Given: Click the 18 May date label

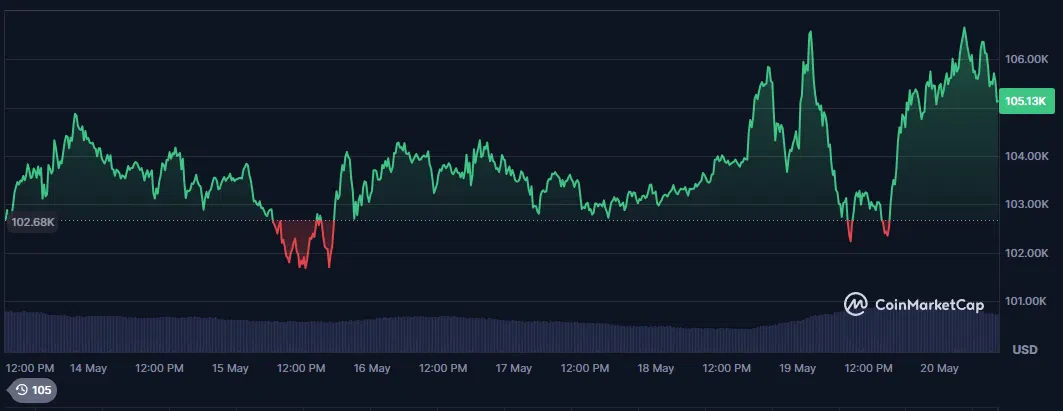Looking at the screenshot, I should tap(656, 368).
